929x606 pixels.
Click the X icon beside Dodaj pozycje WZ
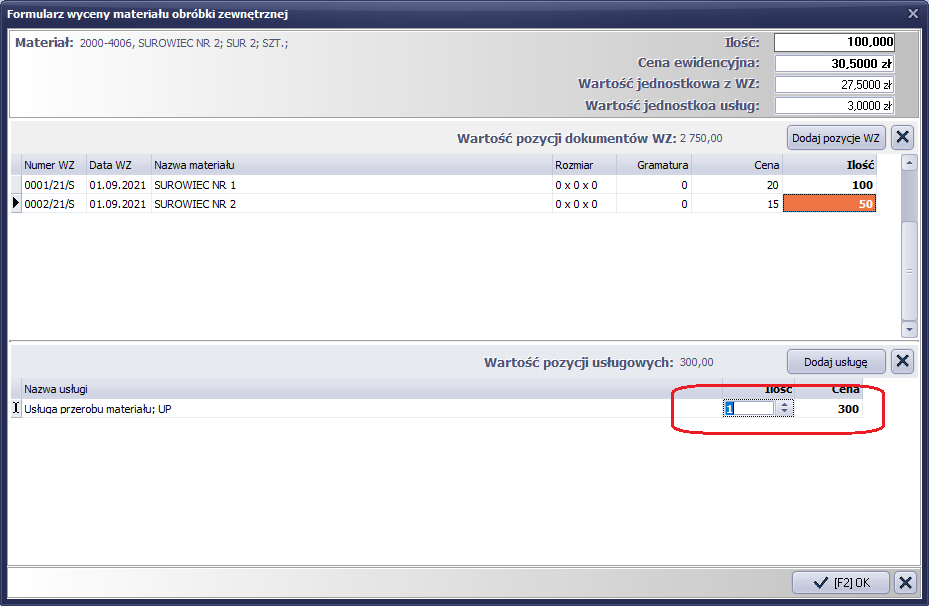902,137
